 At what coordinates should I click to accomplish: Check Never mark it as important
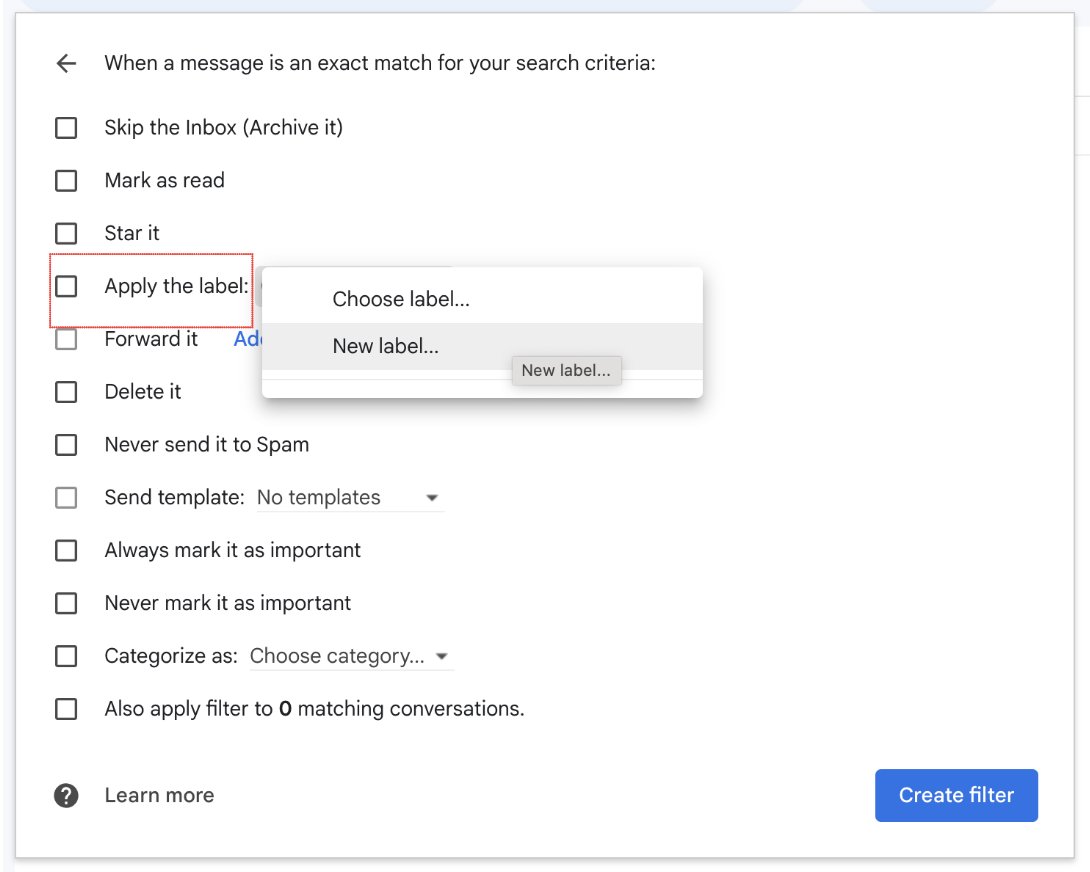pos(65,603)
